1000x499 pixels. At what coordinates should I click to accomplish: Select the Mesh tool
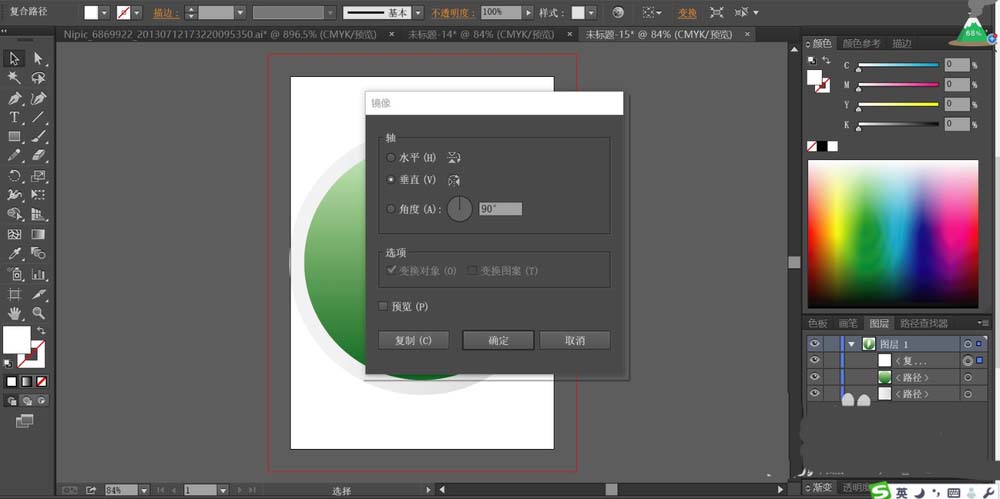point(14,234)
